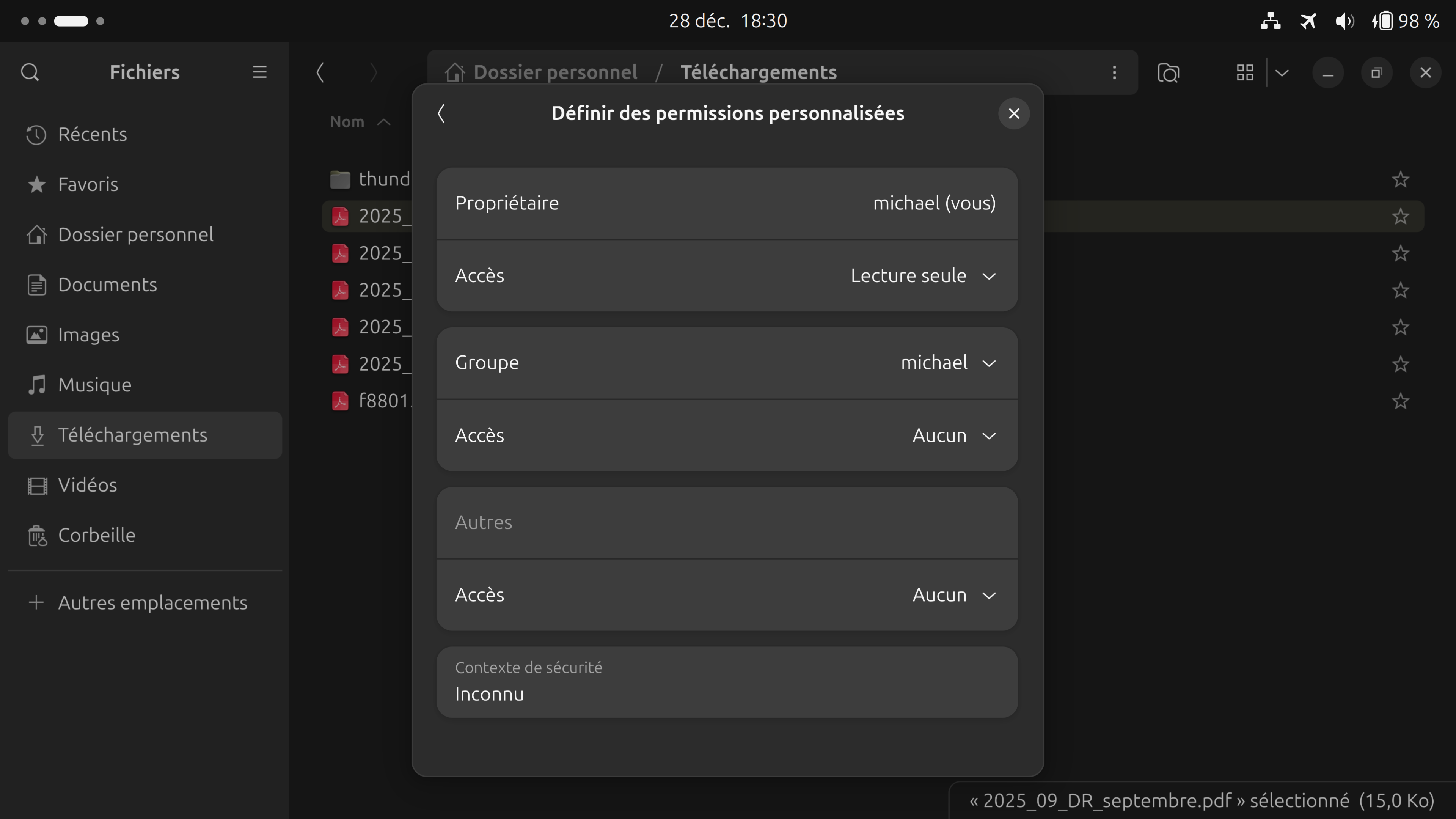Close the permissions dialog with X
1456x819 pixels.
click(x=1014, y=113)
